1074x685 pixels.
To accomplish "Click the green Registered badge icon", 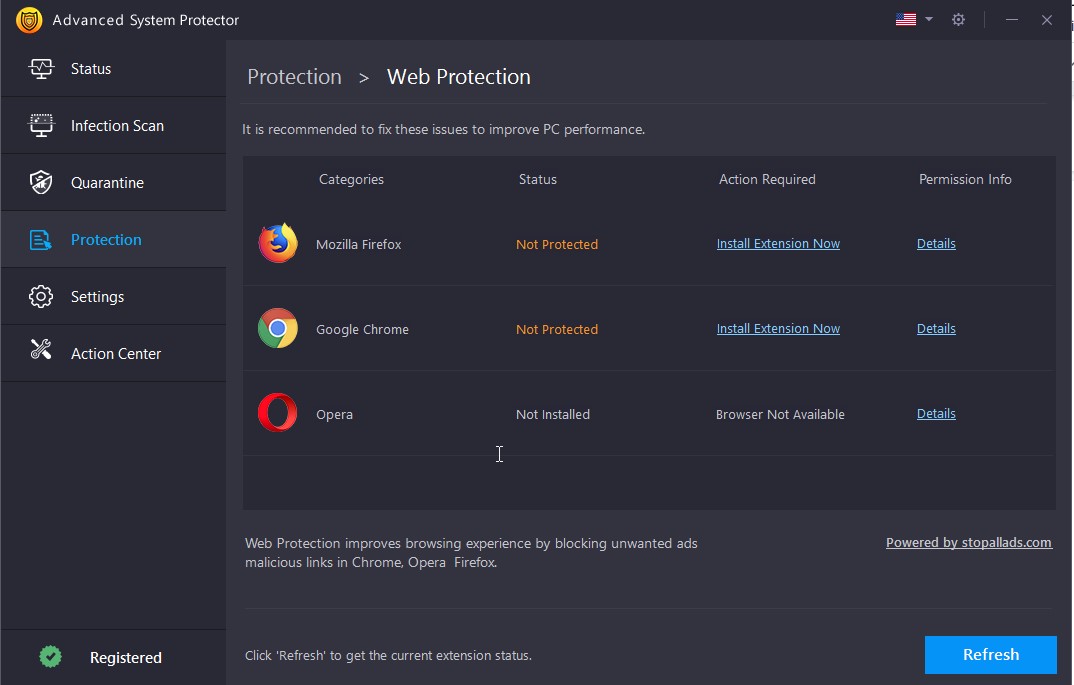I will pos(50,657).
